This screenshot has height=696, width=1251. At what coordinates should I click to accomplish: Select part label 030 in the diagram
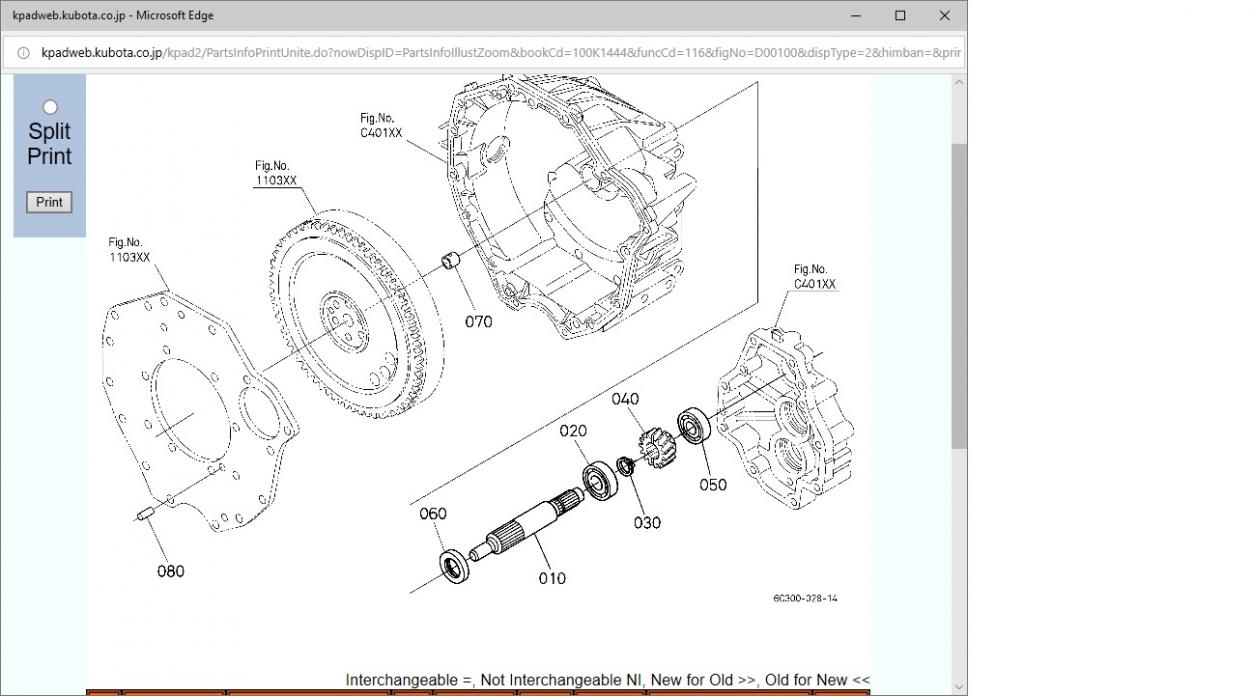click(x=647, y=523)
